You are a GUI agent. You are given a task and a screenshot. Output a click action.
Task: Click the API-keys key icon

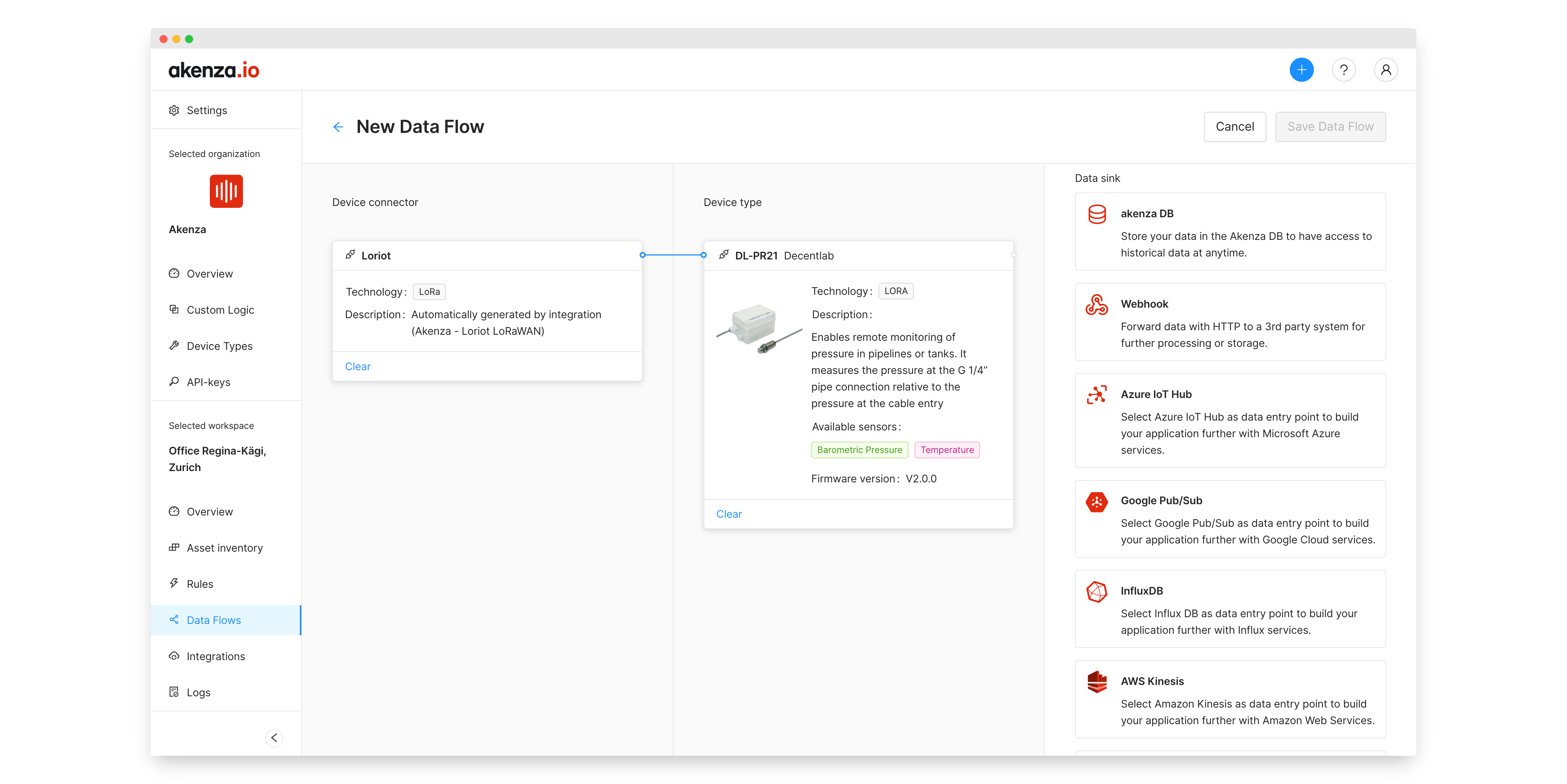pyautogui.click(x=174, y=382)
